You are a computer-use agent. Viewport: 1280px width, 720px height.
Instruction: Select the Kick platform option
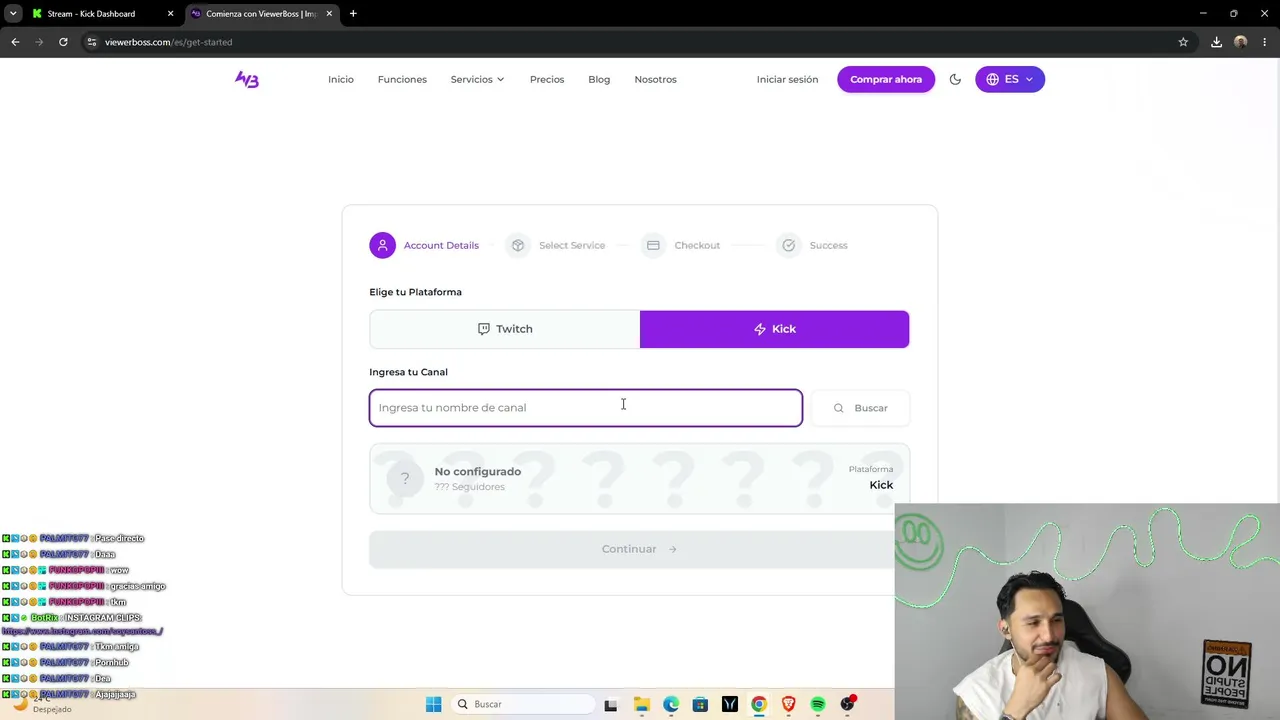[774, 329]
